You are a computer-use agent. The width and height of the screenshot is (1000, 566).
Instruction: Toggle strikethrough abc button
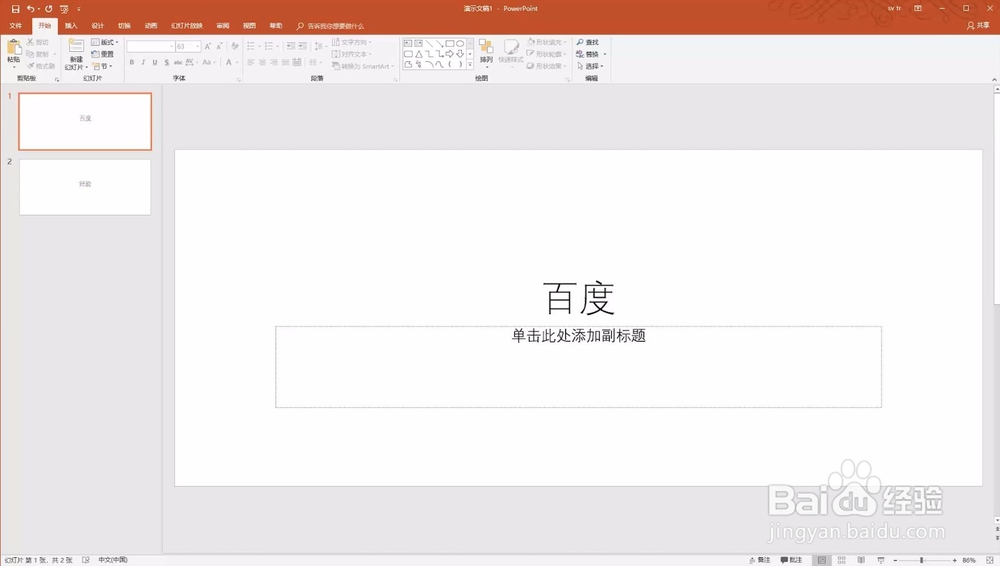pyautogui.click(x=178, y=62)
